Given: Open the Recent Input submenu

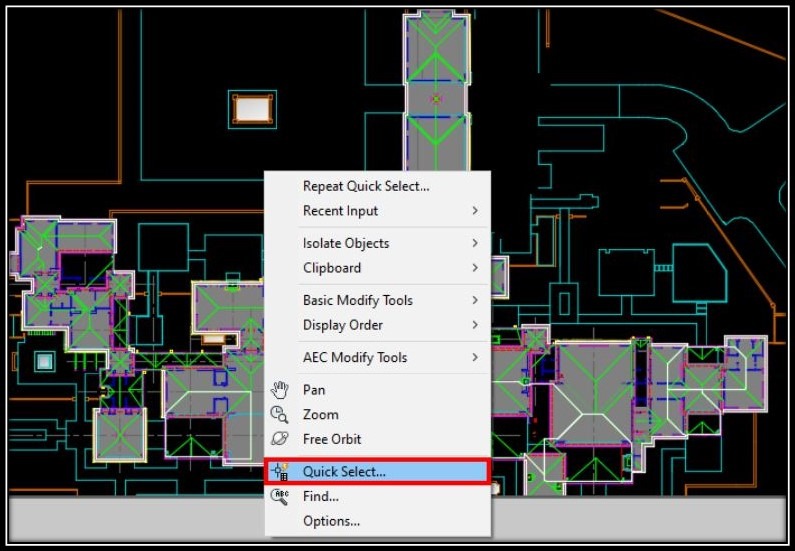Looking at the screenshot, I should point(377,211).
